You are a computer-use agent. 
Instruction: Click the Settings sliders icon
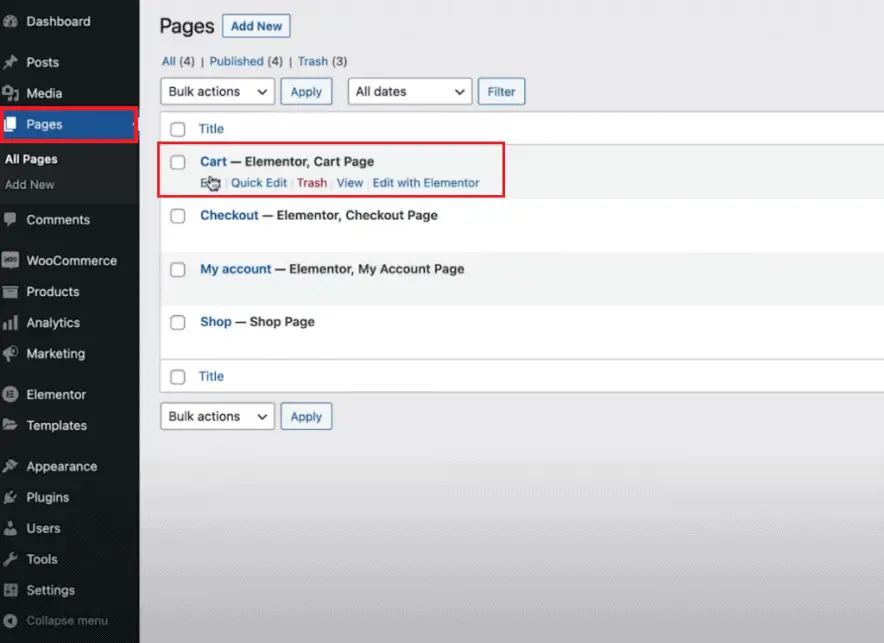coord(10,590)
